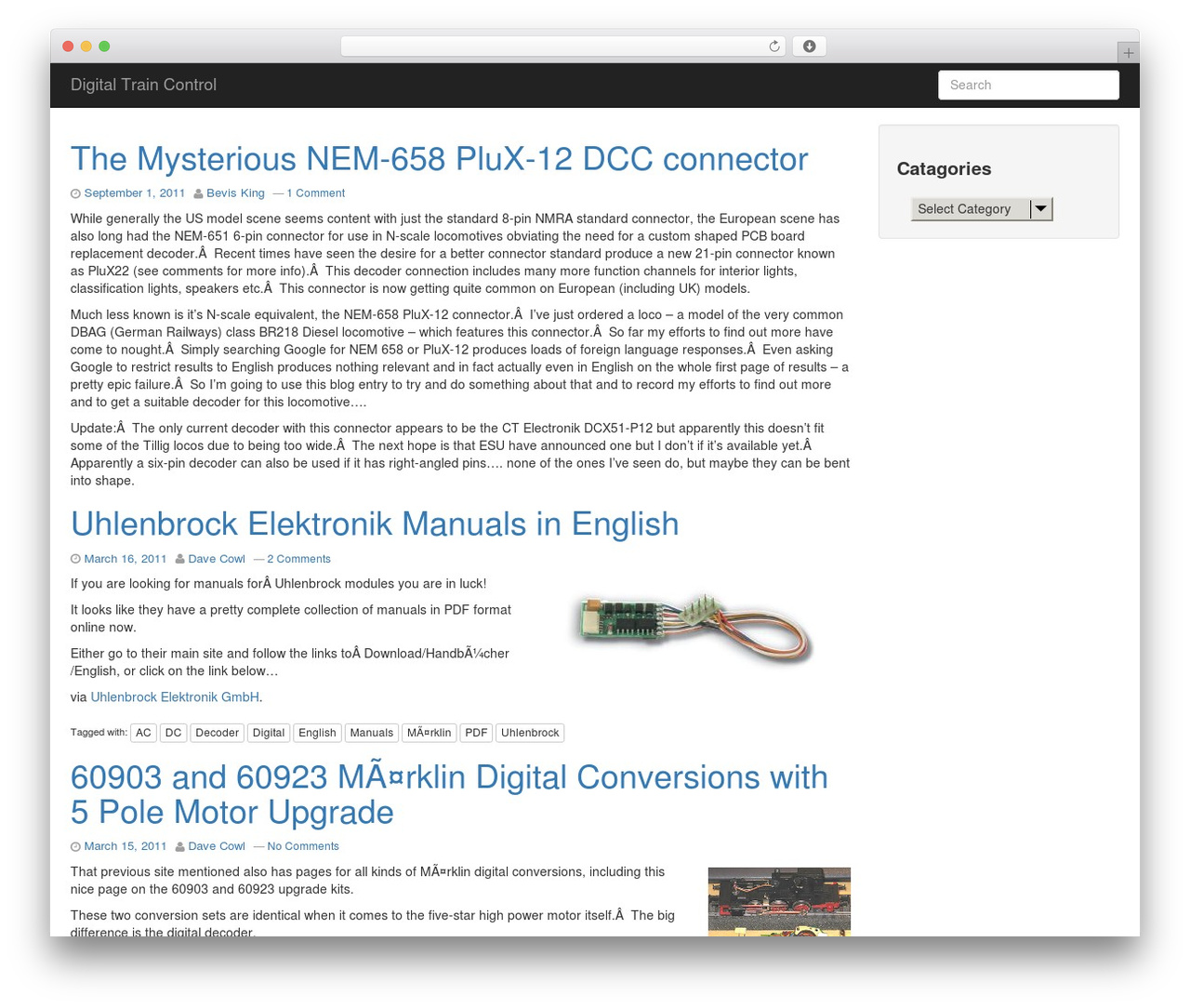Open the 1 Comment link
The width and height of the screenshot is (1190, 1008).
(315, 193)
